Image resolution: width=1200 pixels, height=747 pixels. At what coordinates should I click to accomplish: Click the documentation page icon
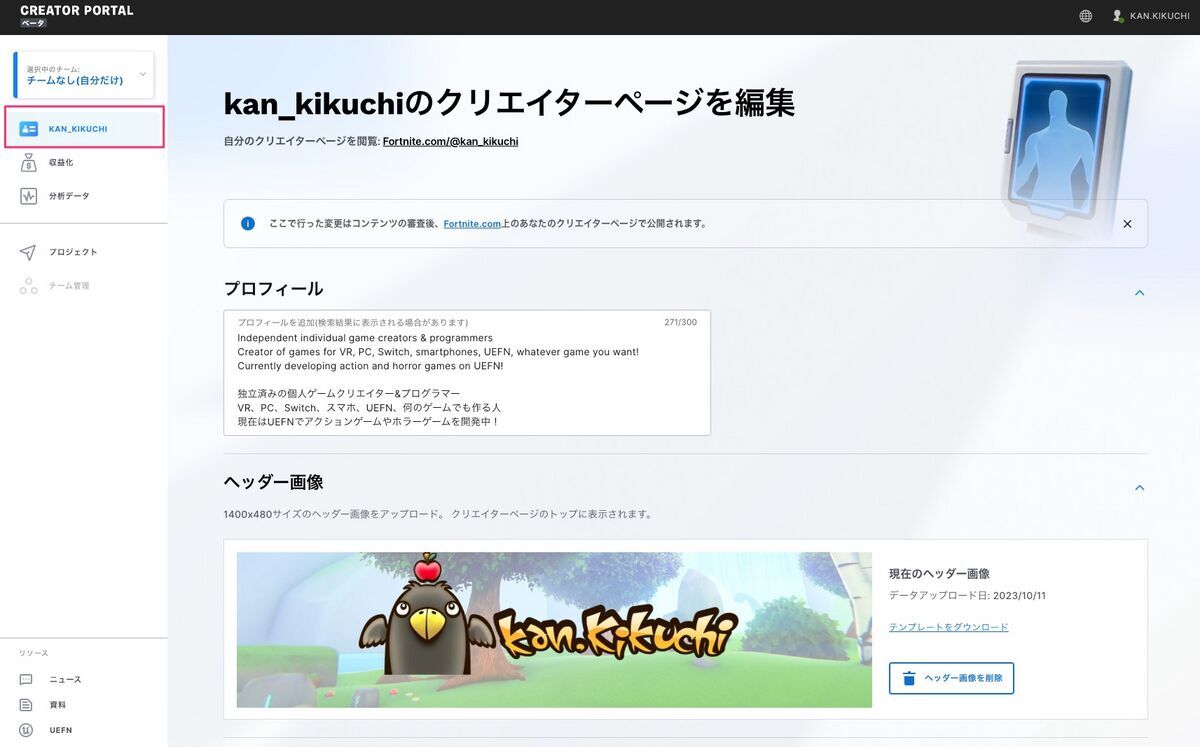pyautogui.click(x=26, y=705)
